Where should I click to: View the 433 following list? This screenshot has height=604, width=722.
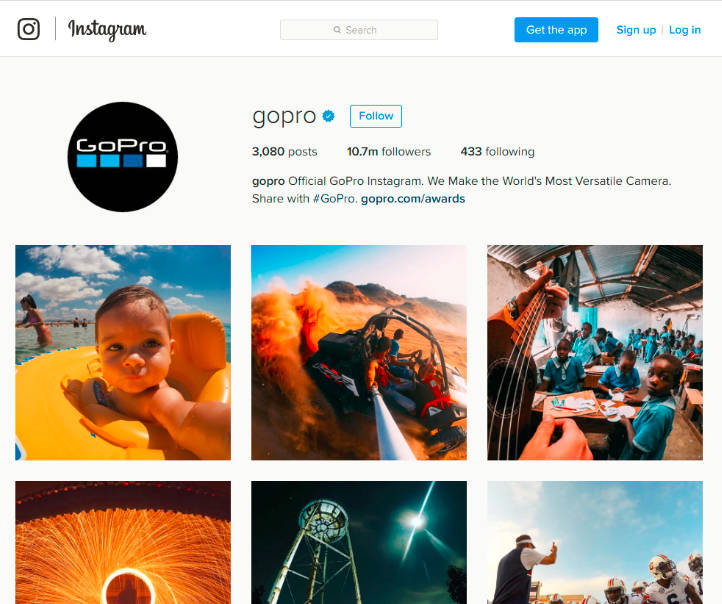point(497,151)
